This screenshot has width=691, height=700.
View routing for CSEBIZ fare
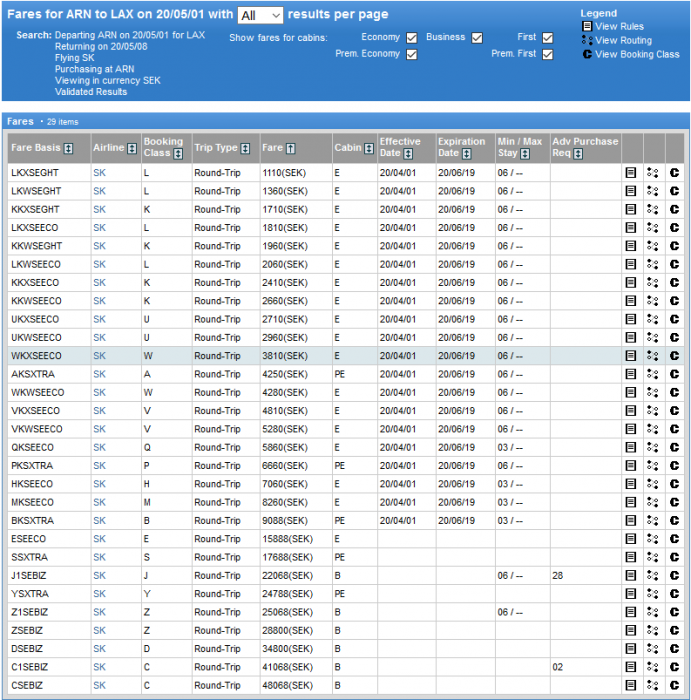(652, 685)
